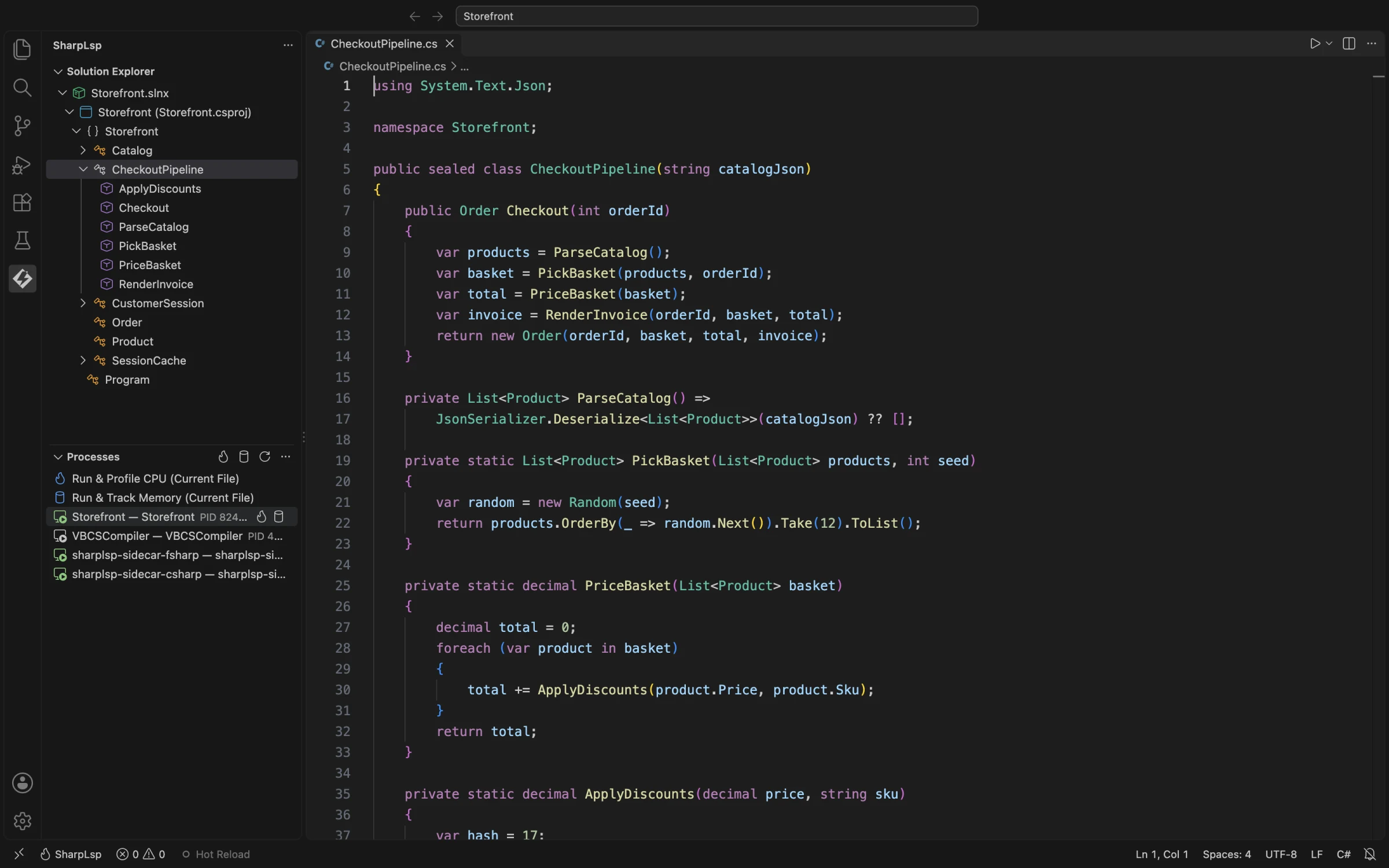This screenshot has width=1389, height=868.
Task: Expand the SessionCache node
Action: tap(83, 361)
